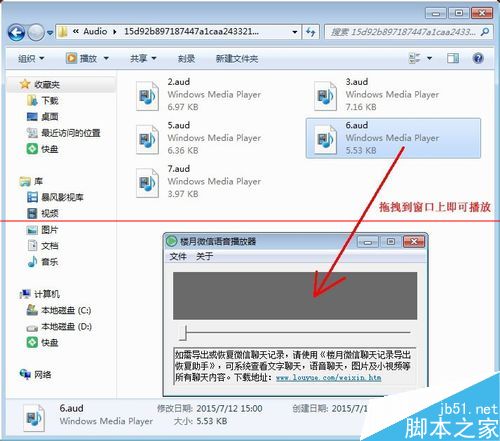
Task: Open the 播放 dropdown arrow
Action: tap(106, 59)
